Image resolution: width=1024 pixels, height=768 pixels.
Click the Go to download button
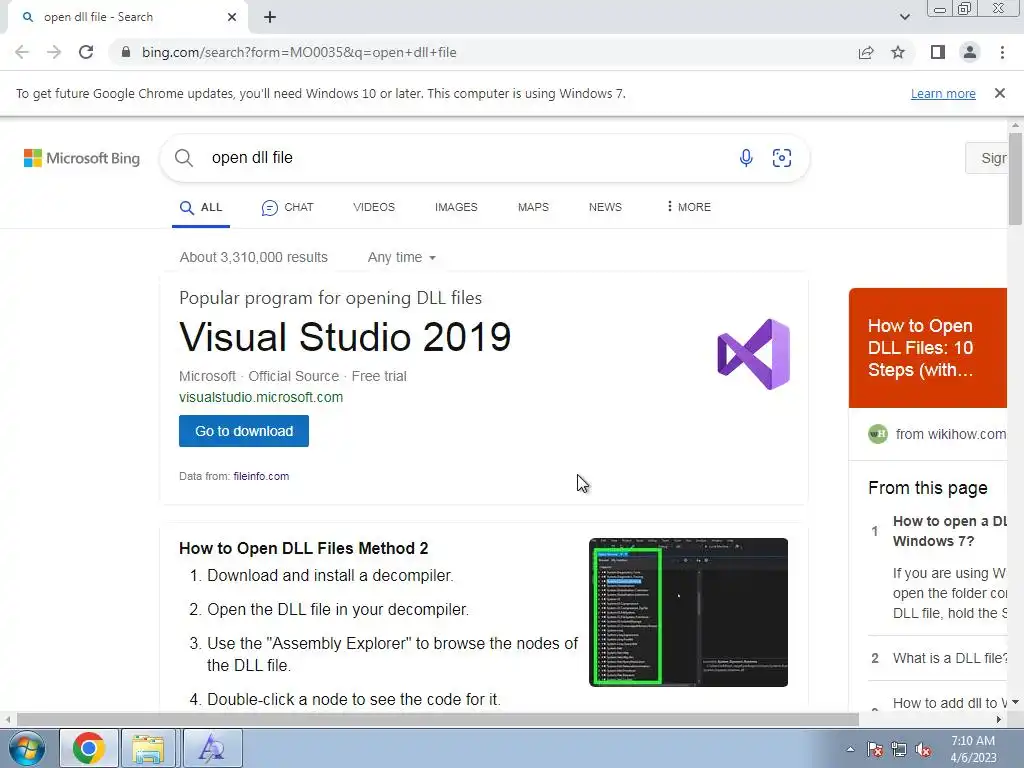(244, 431)
